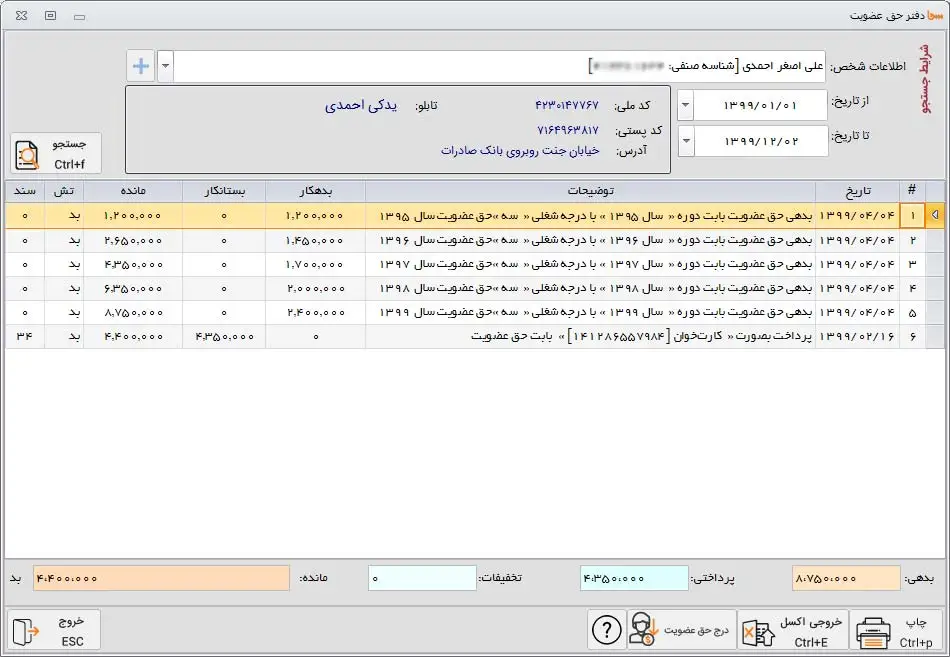Open the تا تاریخ date picker dropdown
This screenshot has height=657, width=950.
click(x=686, y=141)
